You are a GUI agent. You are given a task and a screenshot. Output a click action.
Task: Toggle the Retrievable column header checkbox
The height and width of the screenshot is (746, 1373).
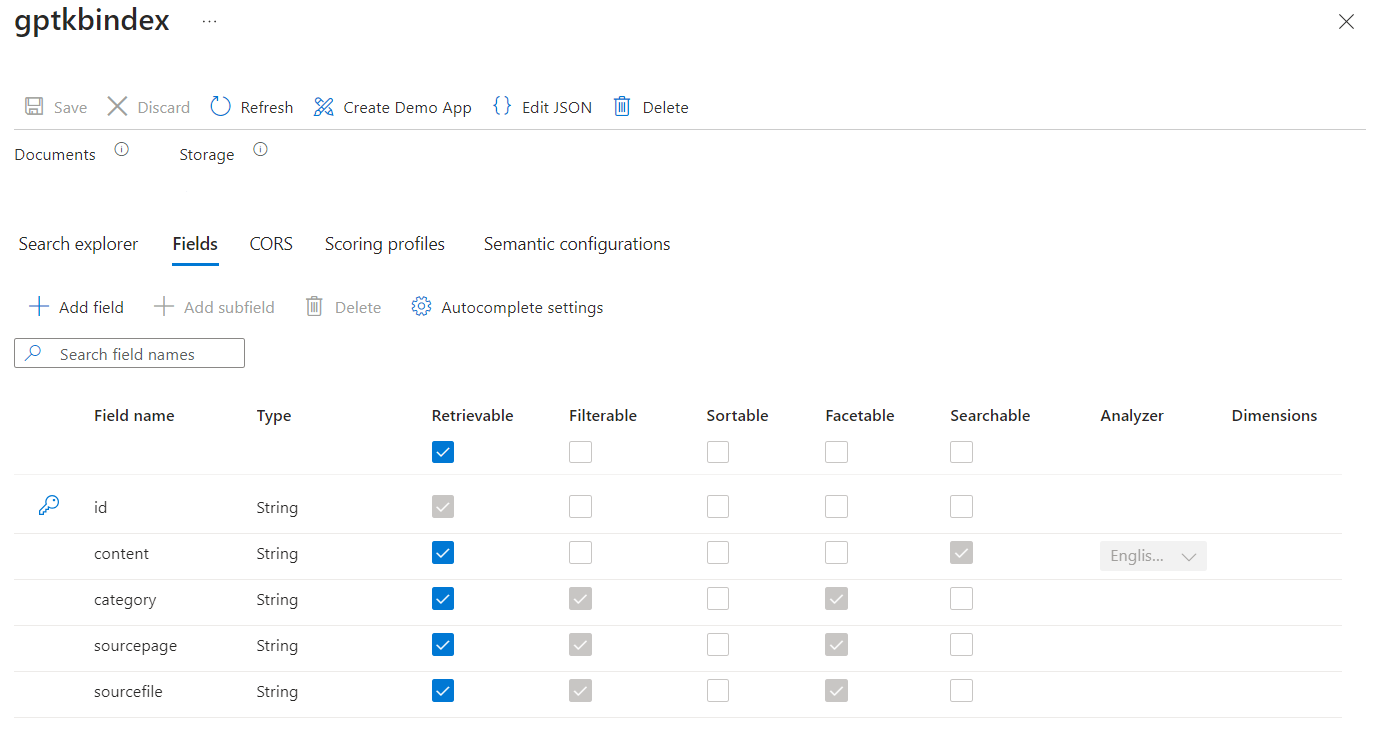click(x=443, y=452)
